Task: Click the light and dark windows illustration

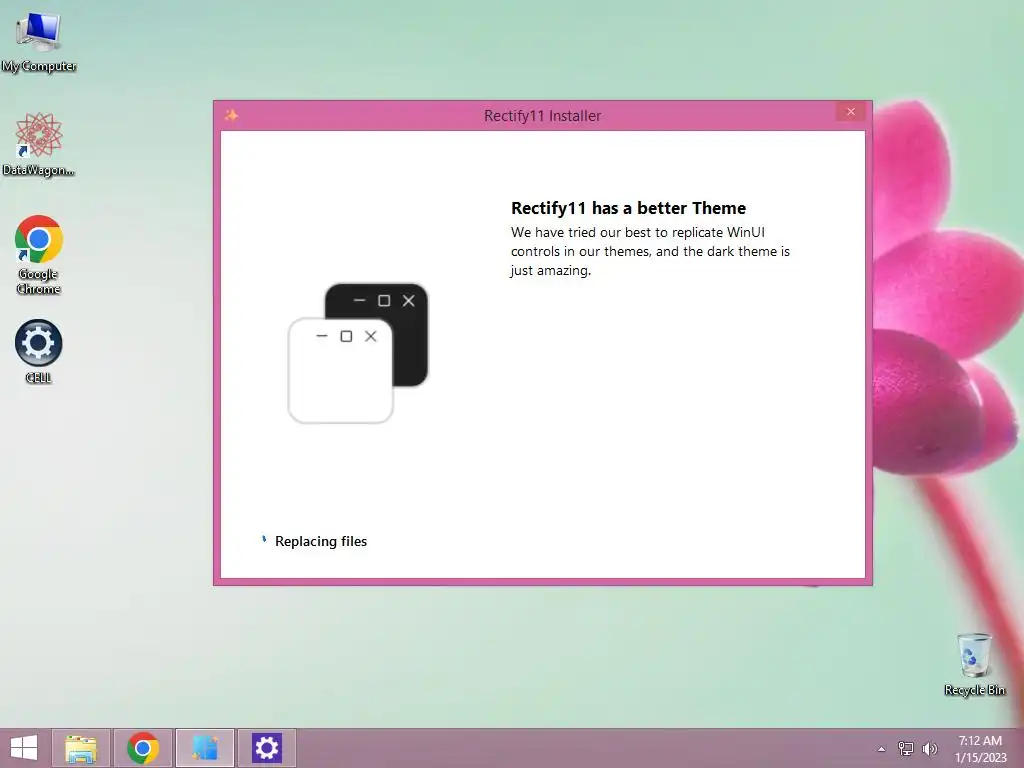Action: [x=358, y=353]
